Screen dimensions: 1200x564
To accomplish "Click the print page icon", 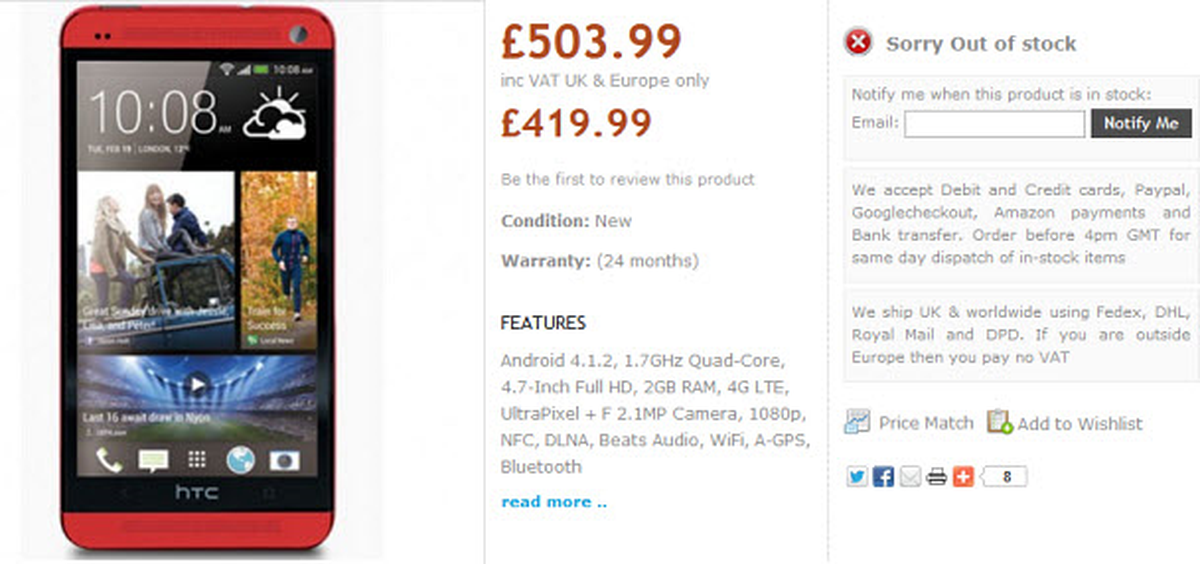I will (x=936, y=477).
